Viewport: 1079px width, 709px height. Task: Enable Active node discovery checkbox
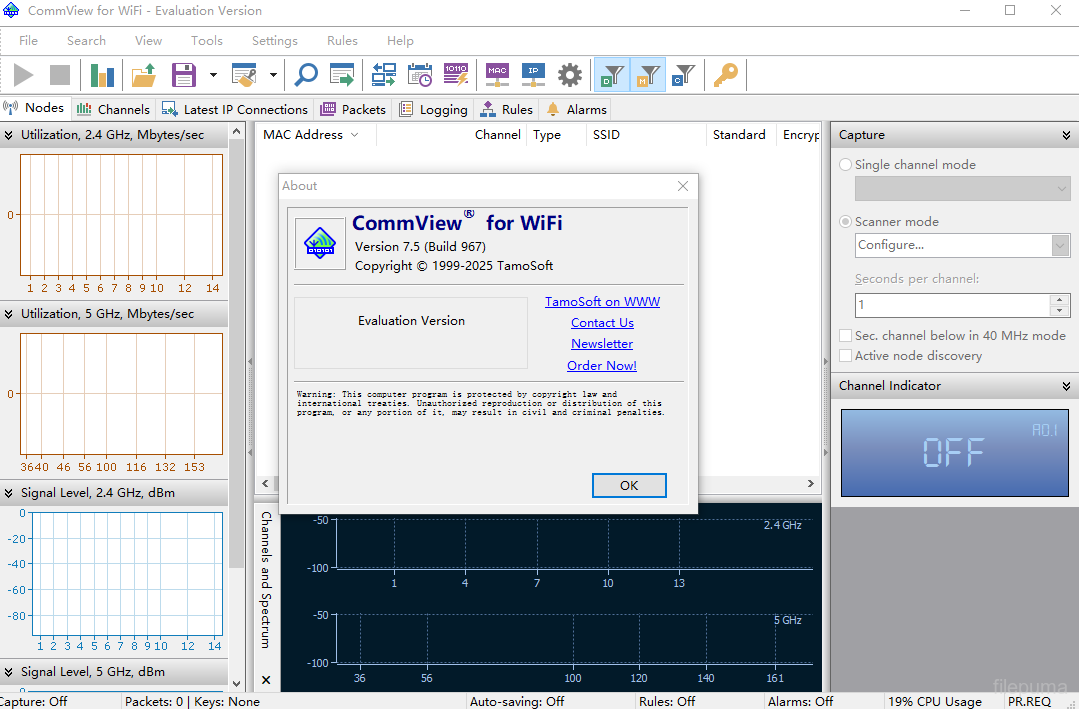point(846,356)
